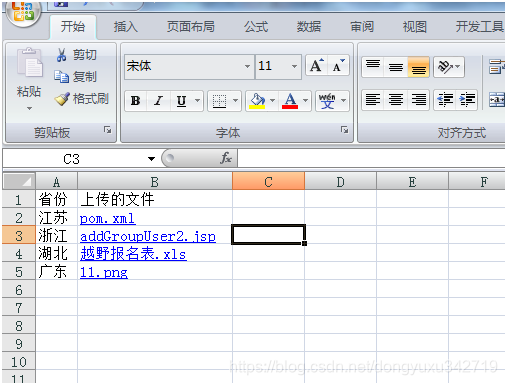507x385 pixels.
Task: Click the C3 Name Box field
Action: [72, 159]
